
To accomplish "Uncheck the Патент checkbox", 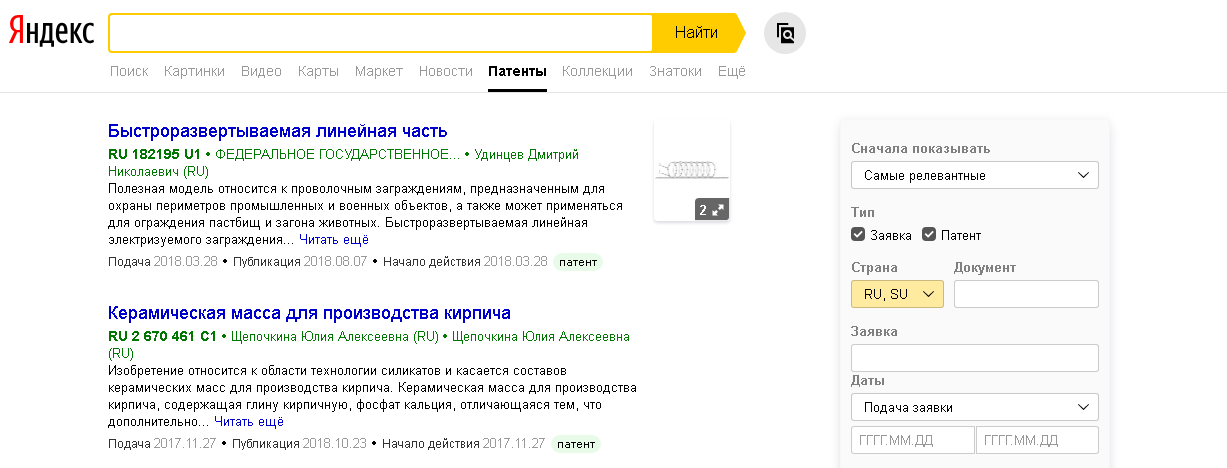I will tap(929, 235).
